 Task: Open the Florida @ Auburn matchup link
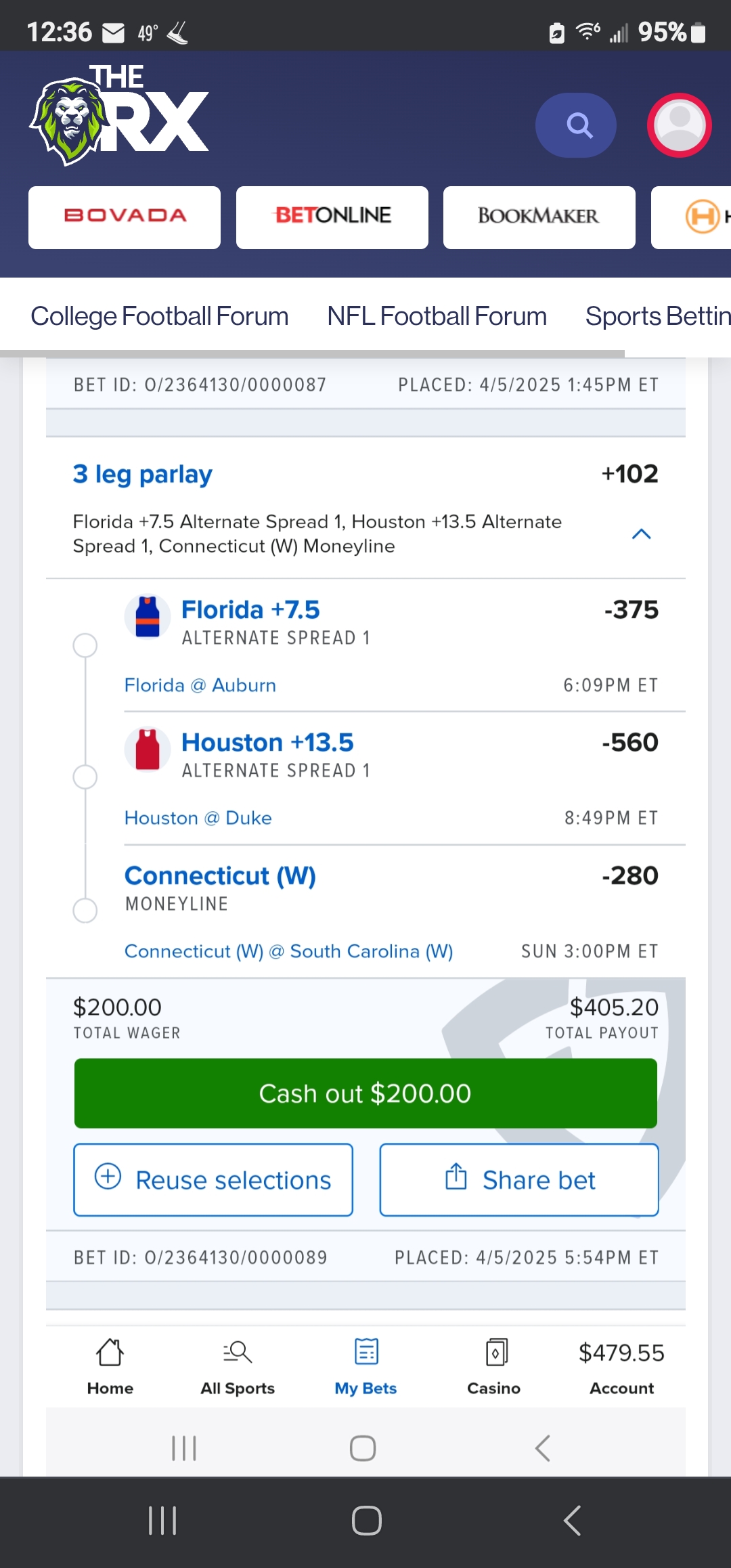pyautogui.click(x=200, y=685)
